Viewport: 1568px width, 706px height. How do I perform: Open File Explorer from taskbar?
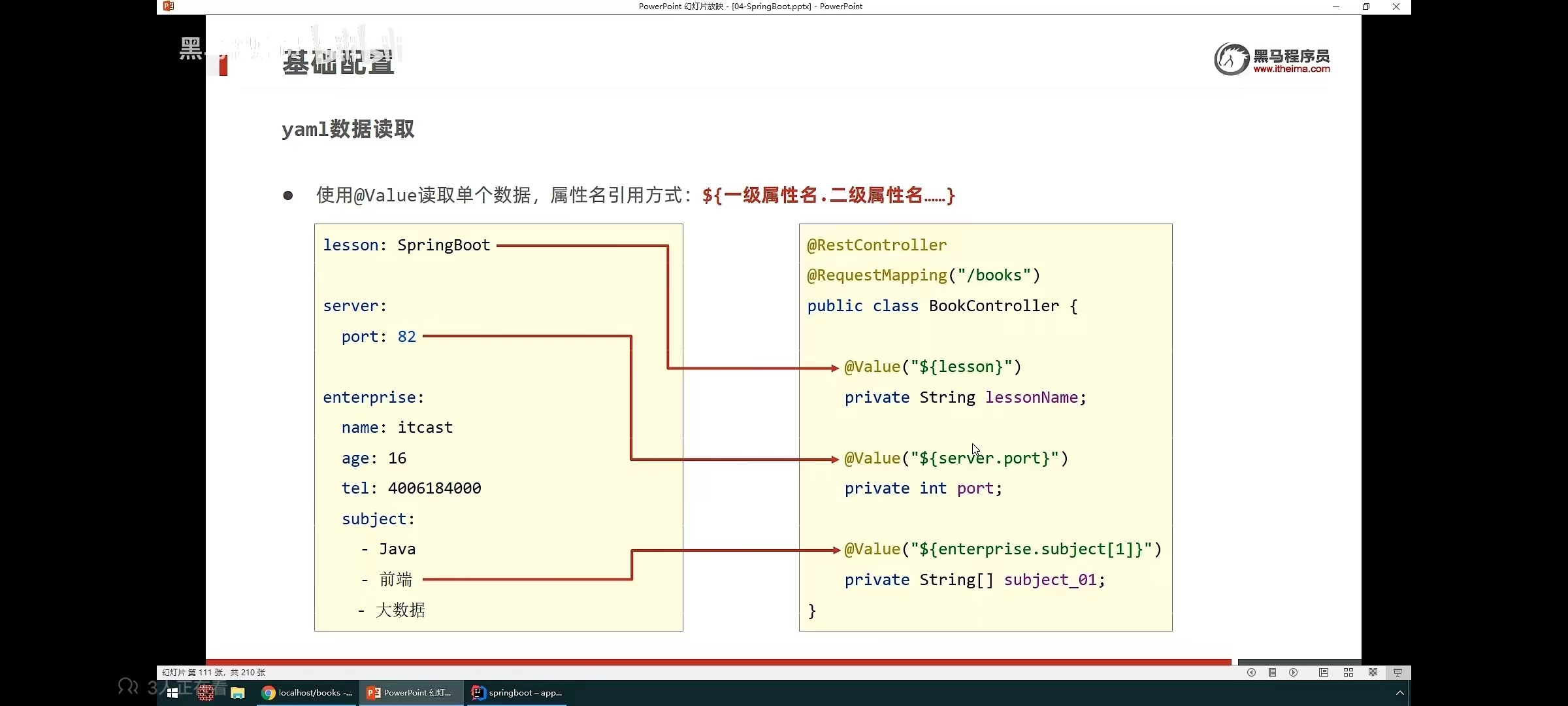click(x=237, y=693)
